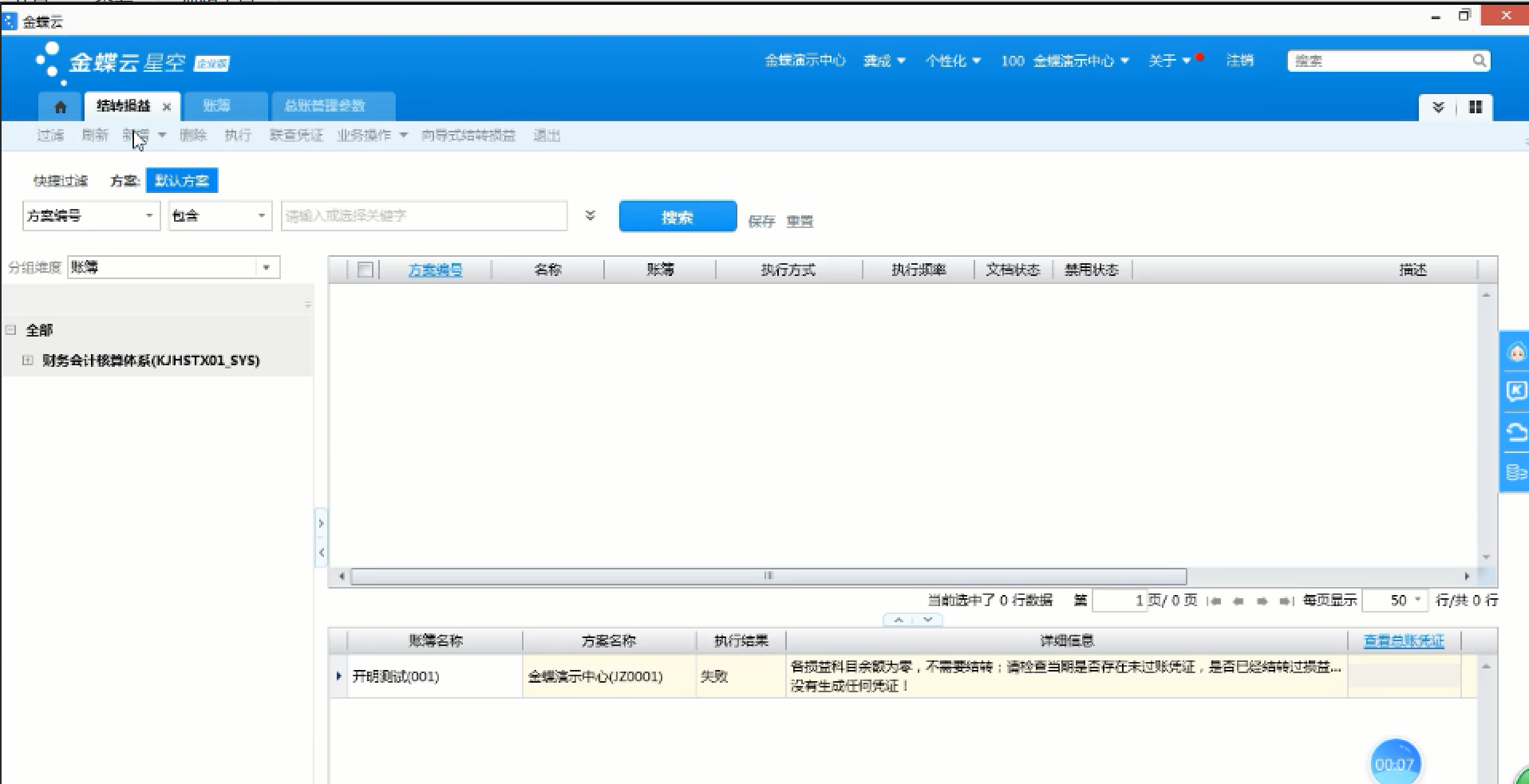Close the 结转损益 tab

[x=167, y=107]
